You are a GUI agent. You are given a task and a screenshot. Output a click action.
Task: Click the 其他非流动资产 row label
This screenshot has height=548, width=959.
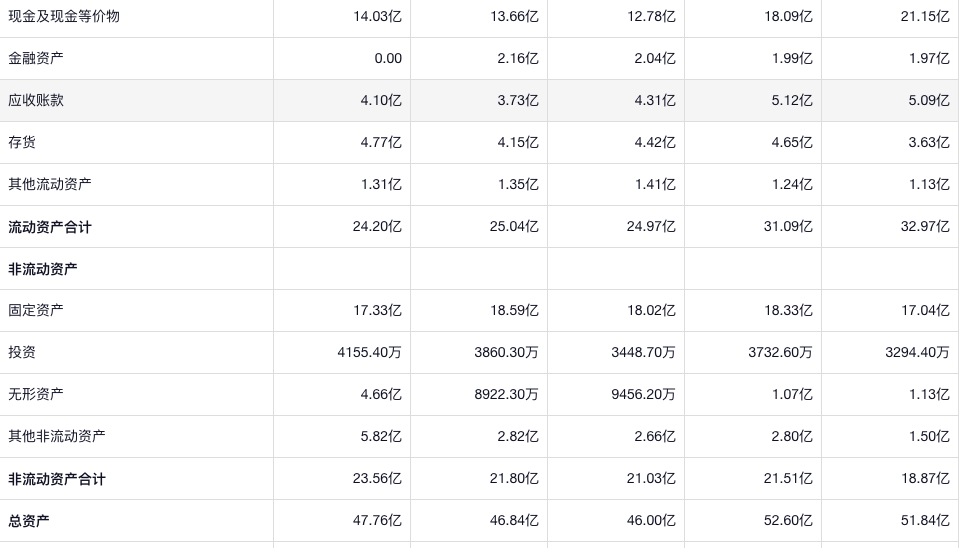57,436
